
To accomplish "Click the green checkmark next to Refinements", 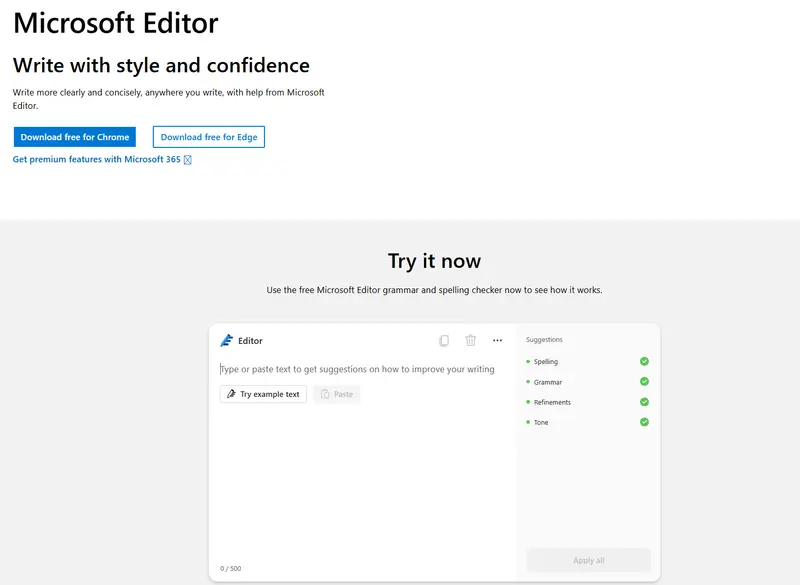I will [644, 402].
